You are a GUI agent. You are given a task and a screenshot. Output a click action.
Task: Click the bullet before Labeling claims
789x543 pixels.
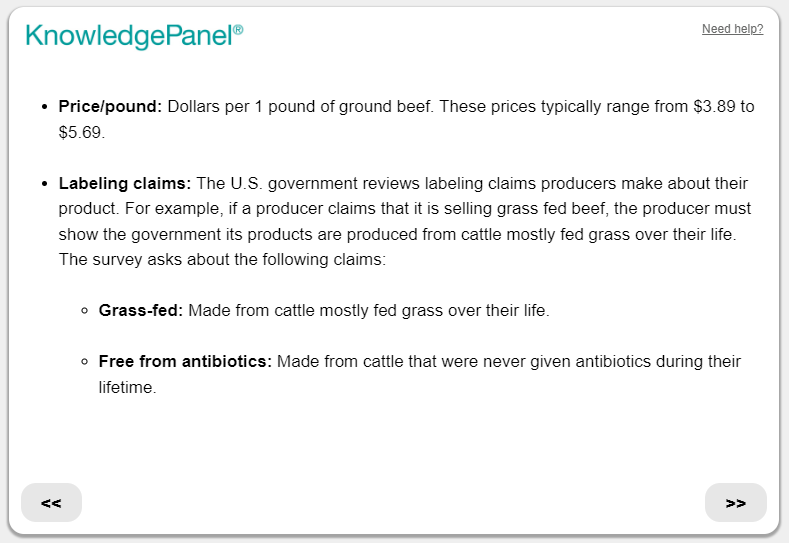[x=43, y=184]
